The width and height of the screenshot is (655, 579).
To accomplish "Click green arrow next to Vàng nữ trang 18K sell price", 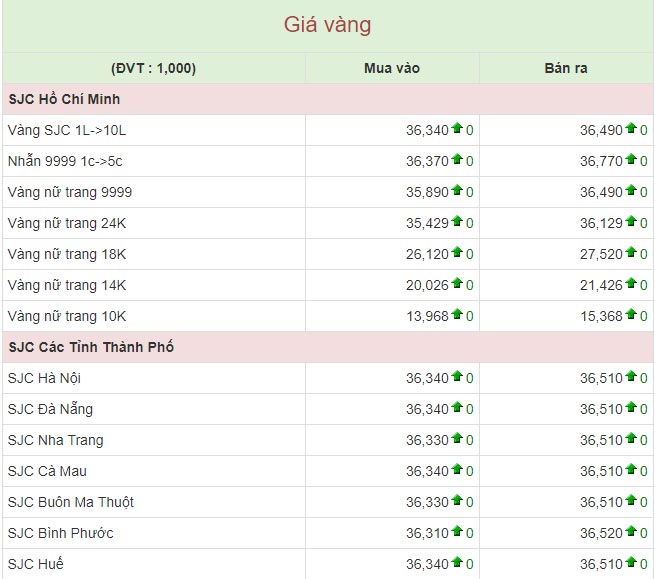I will pyautogui.click(x=631, y=253).
